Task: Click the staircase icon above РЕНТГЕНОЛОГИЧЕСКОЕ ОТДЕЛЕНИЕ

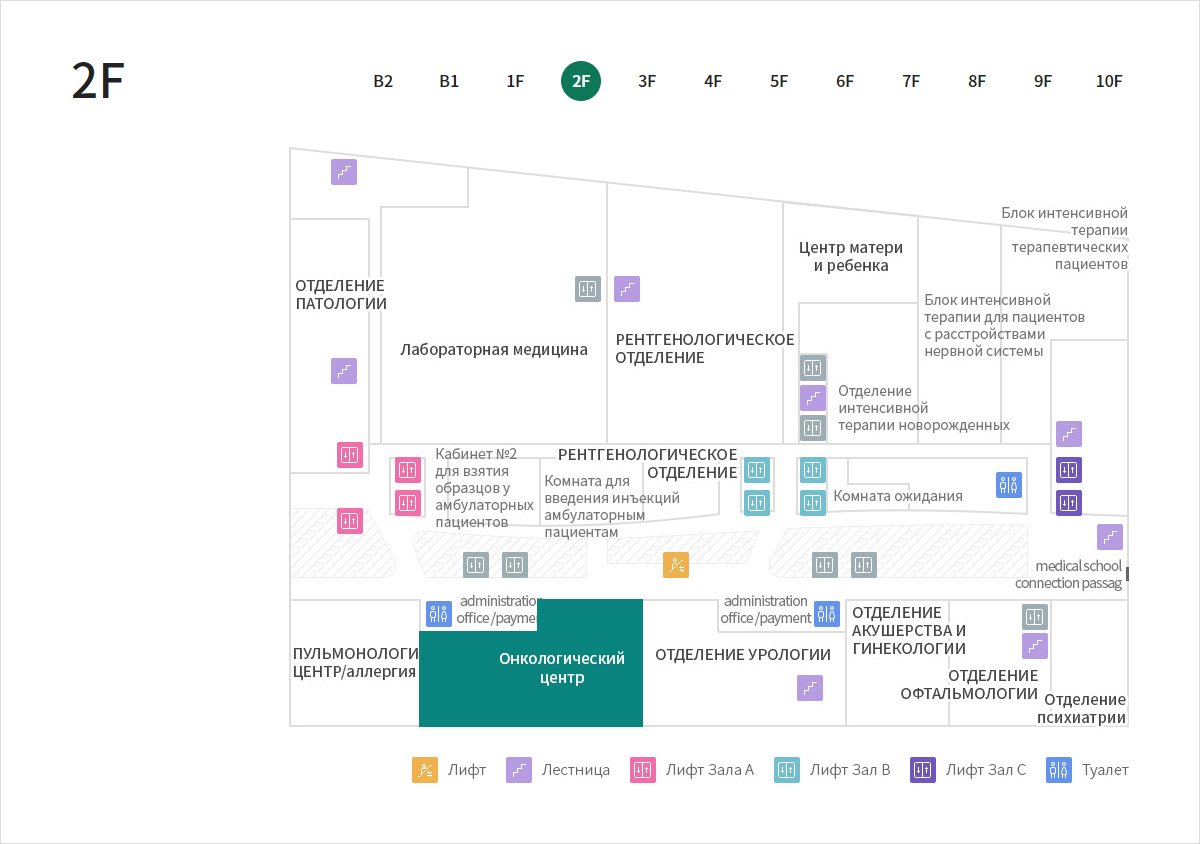Action: click(627, 289)
